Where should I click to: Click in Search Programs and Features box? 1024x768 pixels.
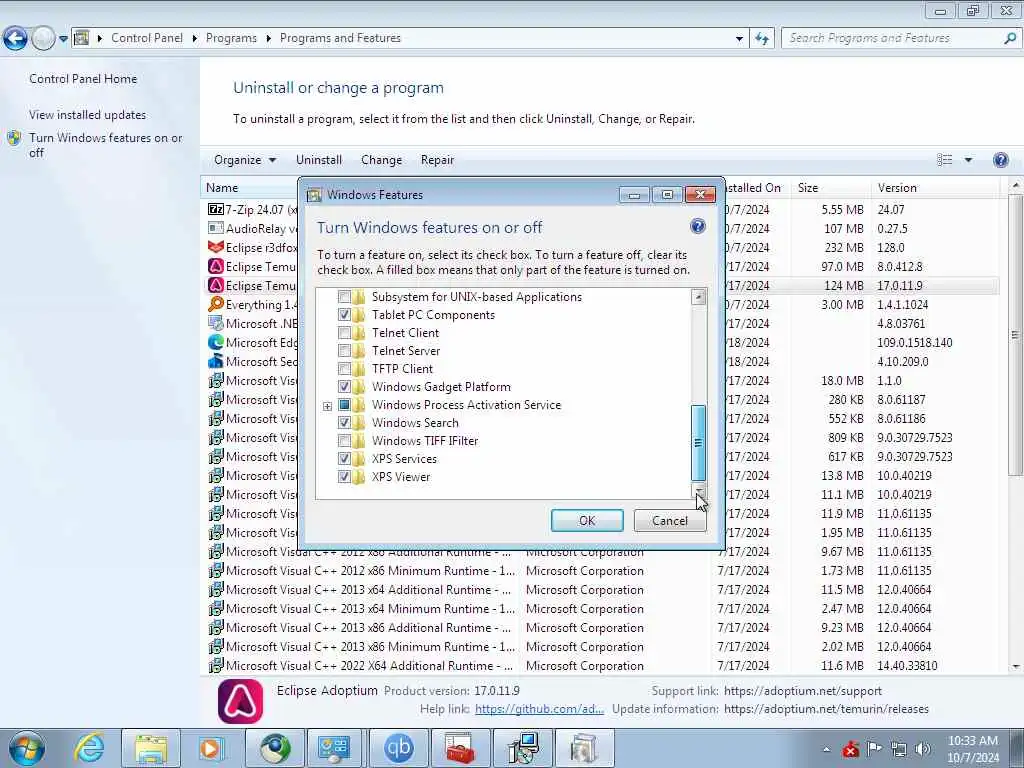click(x=891, y=39)
